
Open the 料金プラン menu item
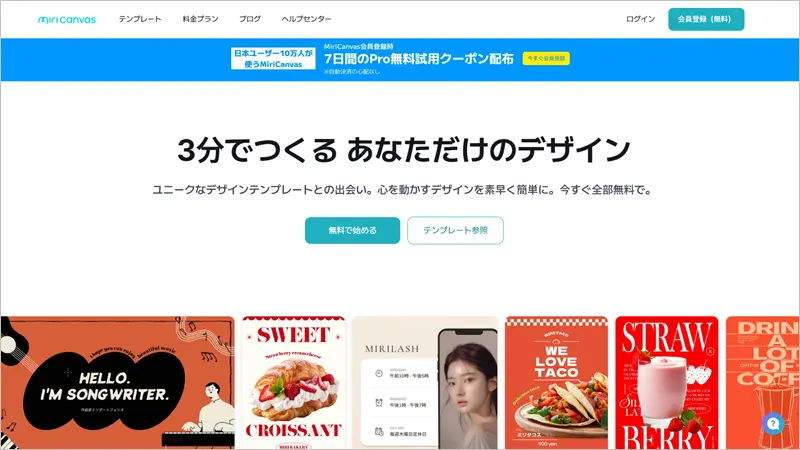(x=201, y=19)
